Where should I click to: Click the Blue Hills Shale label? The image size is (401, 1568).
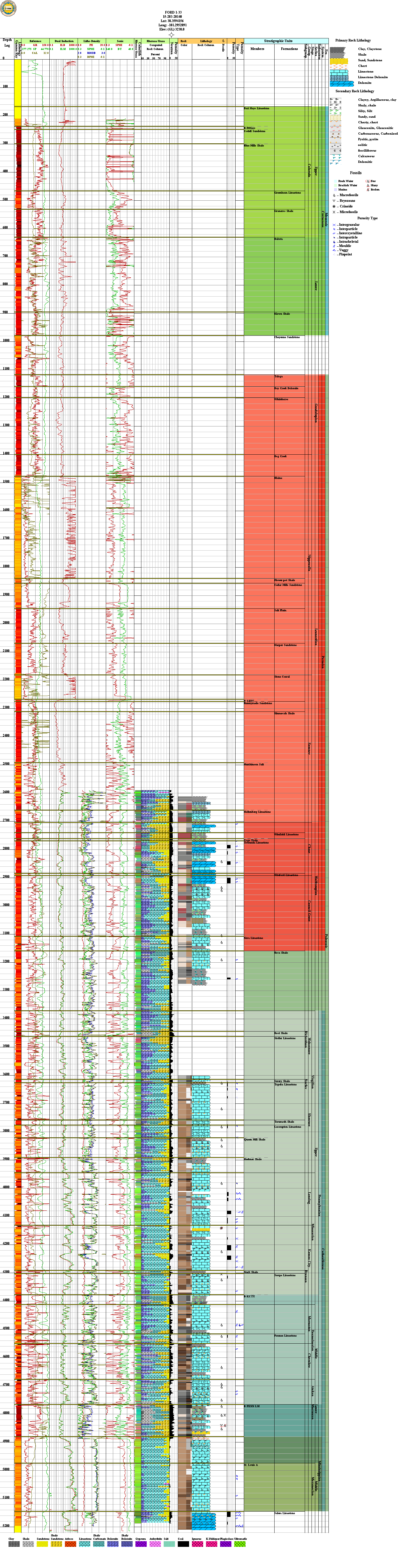coord(254,145)
